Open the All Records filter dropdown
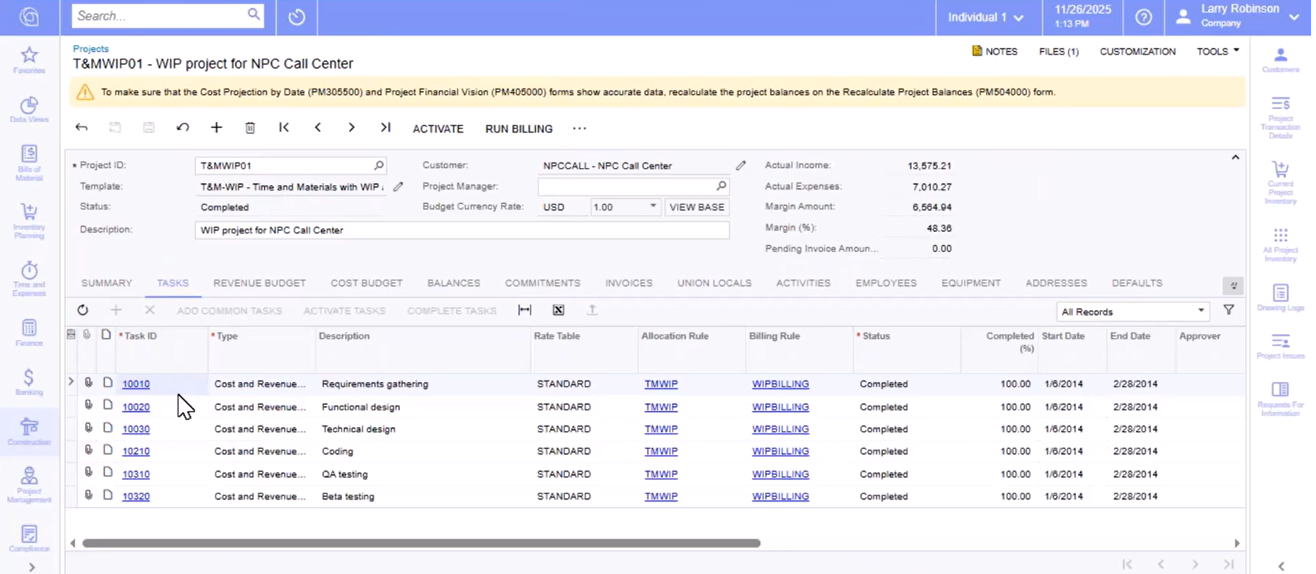Image resolution: width=1316 pixels, height=574 pixels. tap(1133, 312)
